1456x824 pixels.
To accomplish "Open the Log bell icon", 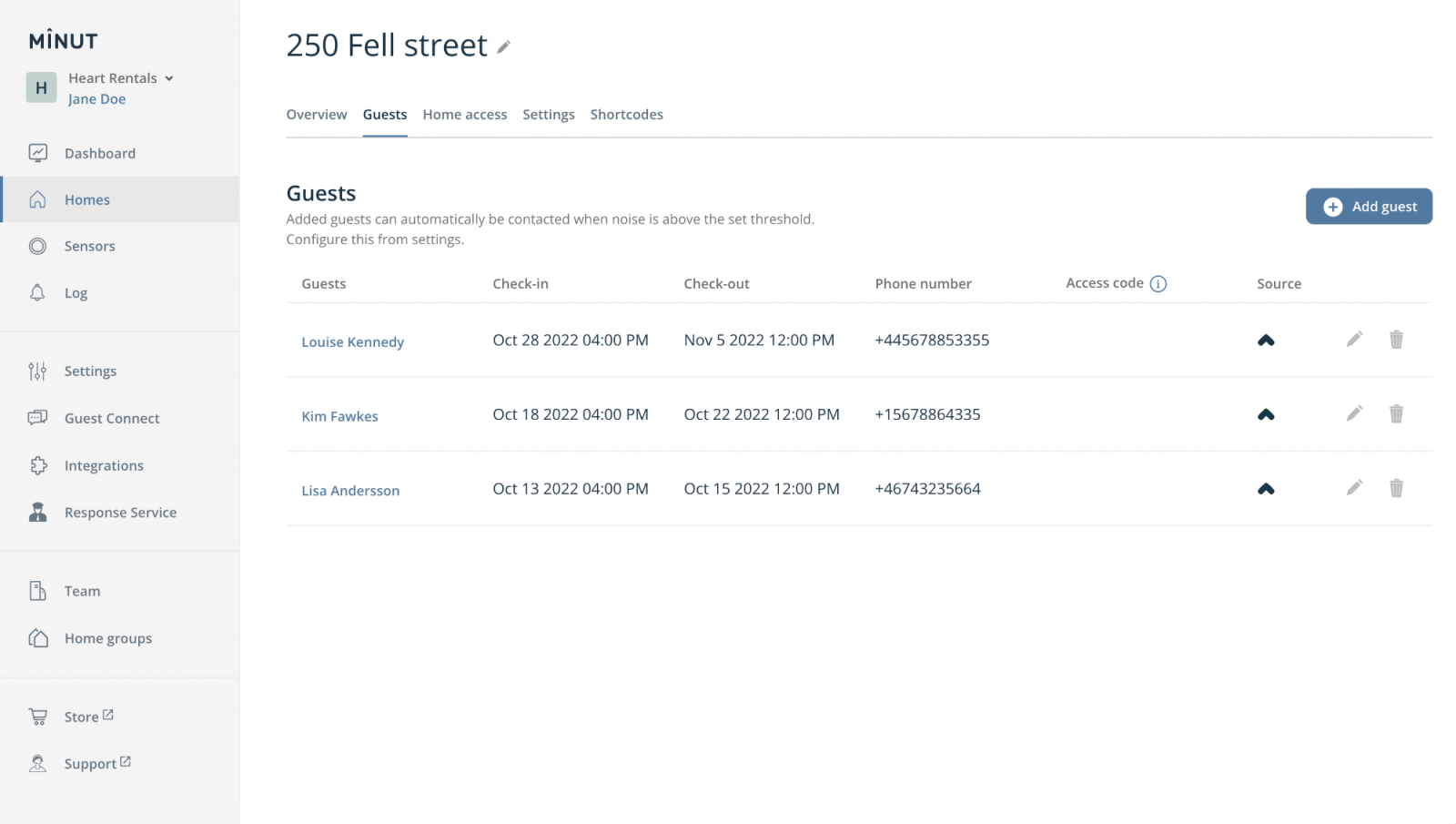I will tap(37, 293).
